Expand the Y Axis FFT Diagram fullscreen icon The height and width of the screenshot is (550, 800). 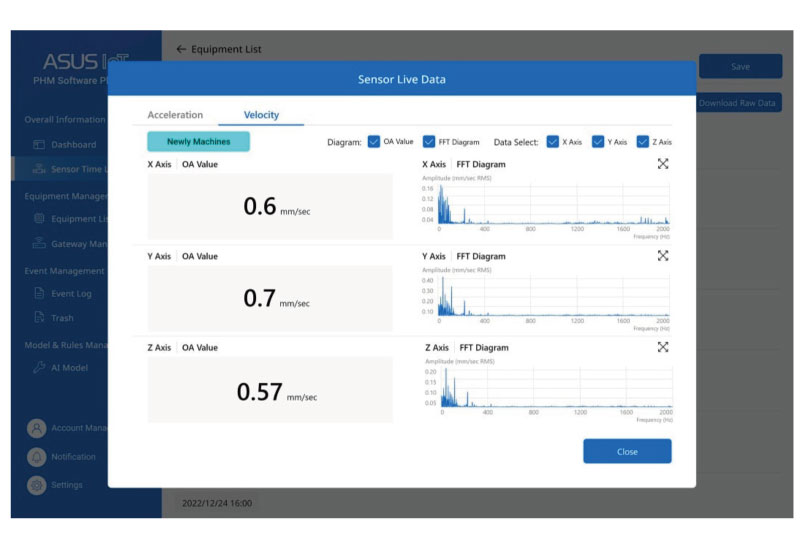point(662,256)
